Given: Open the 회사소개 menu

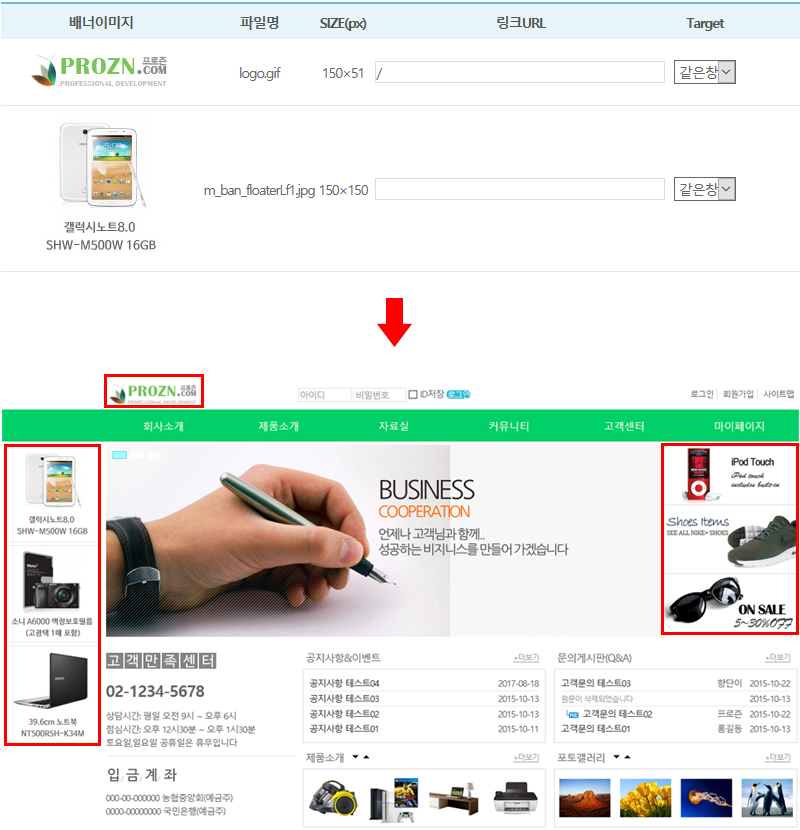Looking at the screenshot, I should pos(163,426).
